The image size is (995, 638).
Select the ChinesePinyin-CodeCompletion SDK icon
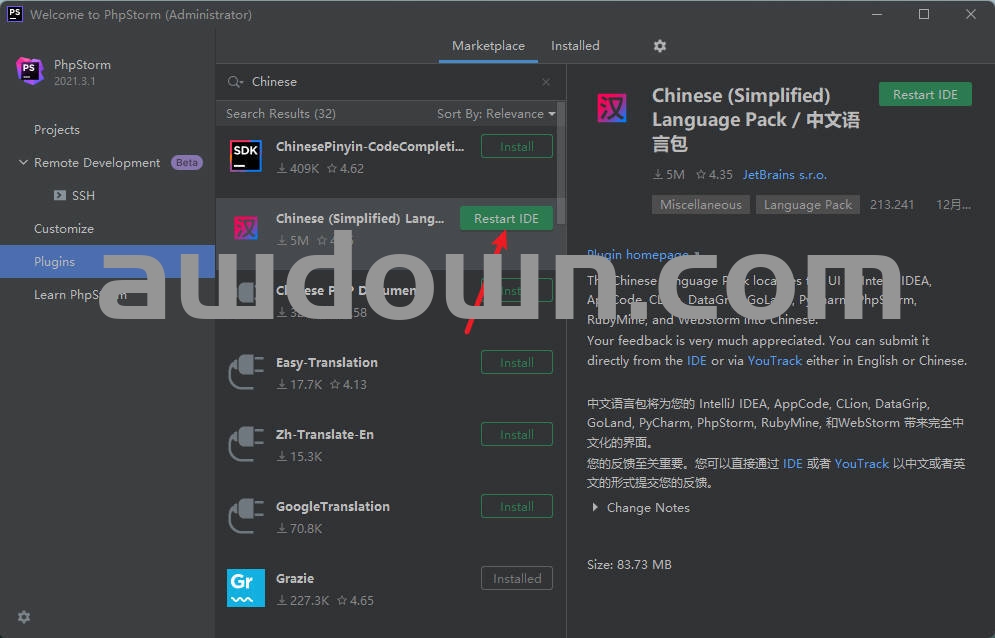pos(246,156)
